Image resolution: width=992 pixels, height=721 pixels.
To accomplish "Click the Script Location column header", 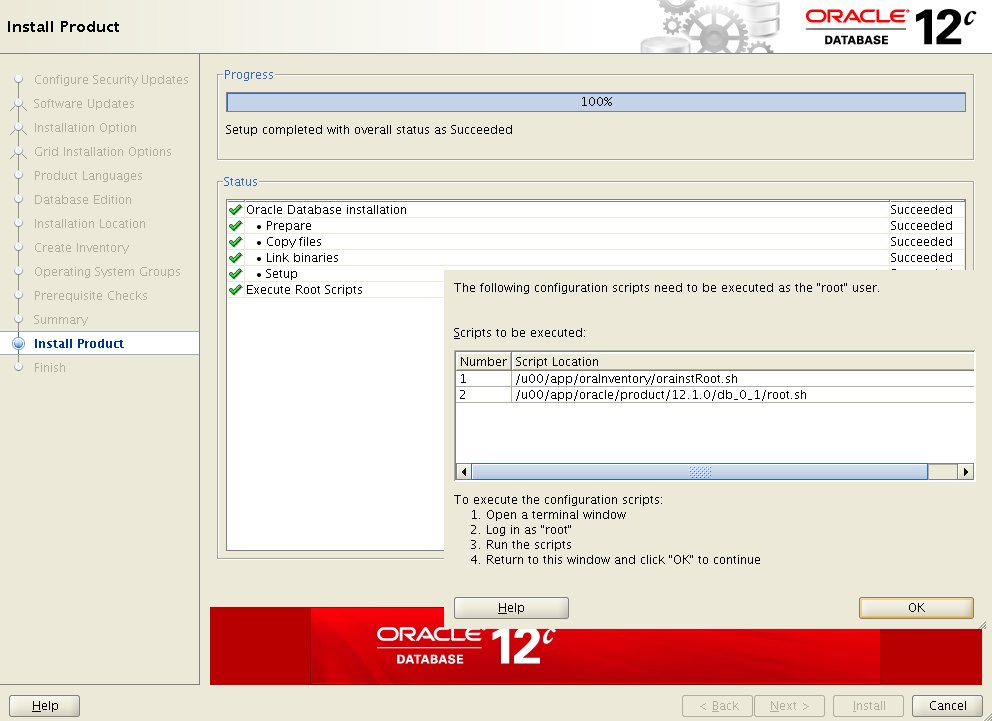I will coord(740,361).
